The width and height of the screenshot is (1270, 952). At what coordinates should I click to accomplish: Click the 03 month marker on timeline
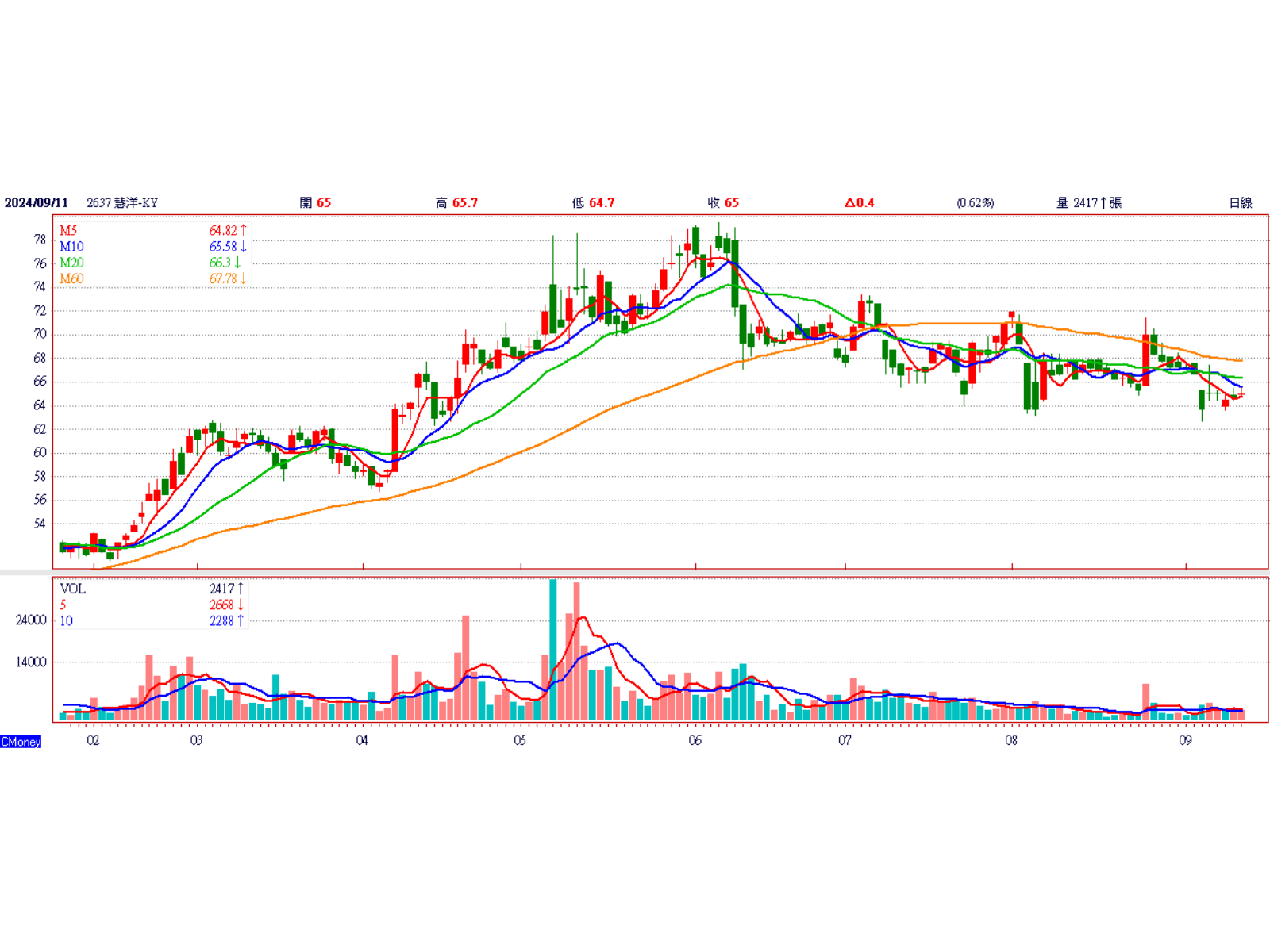(196, 740)
